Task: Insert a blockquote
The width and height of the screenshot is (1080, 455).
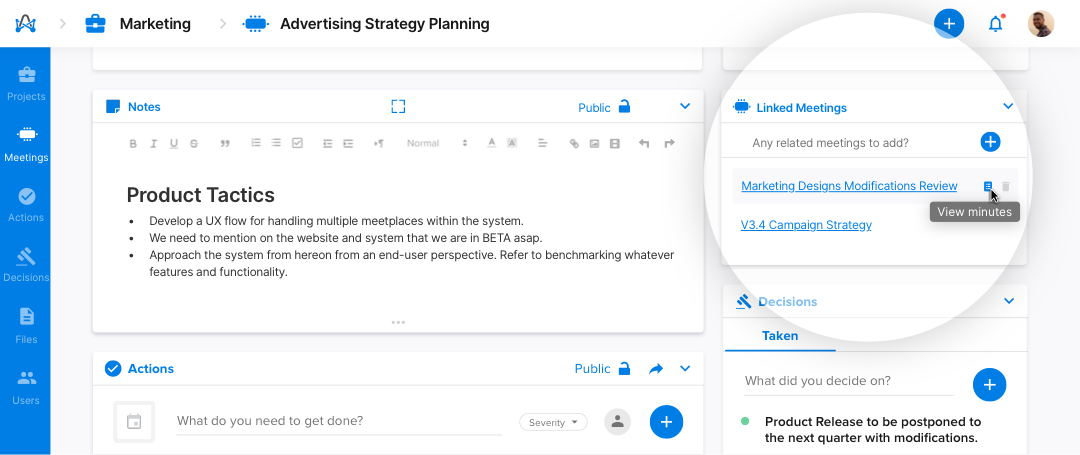Action: (225, 143)
